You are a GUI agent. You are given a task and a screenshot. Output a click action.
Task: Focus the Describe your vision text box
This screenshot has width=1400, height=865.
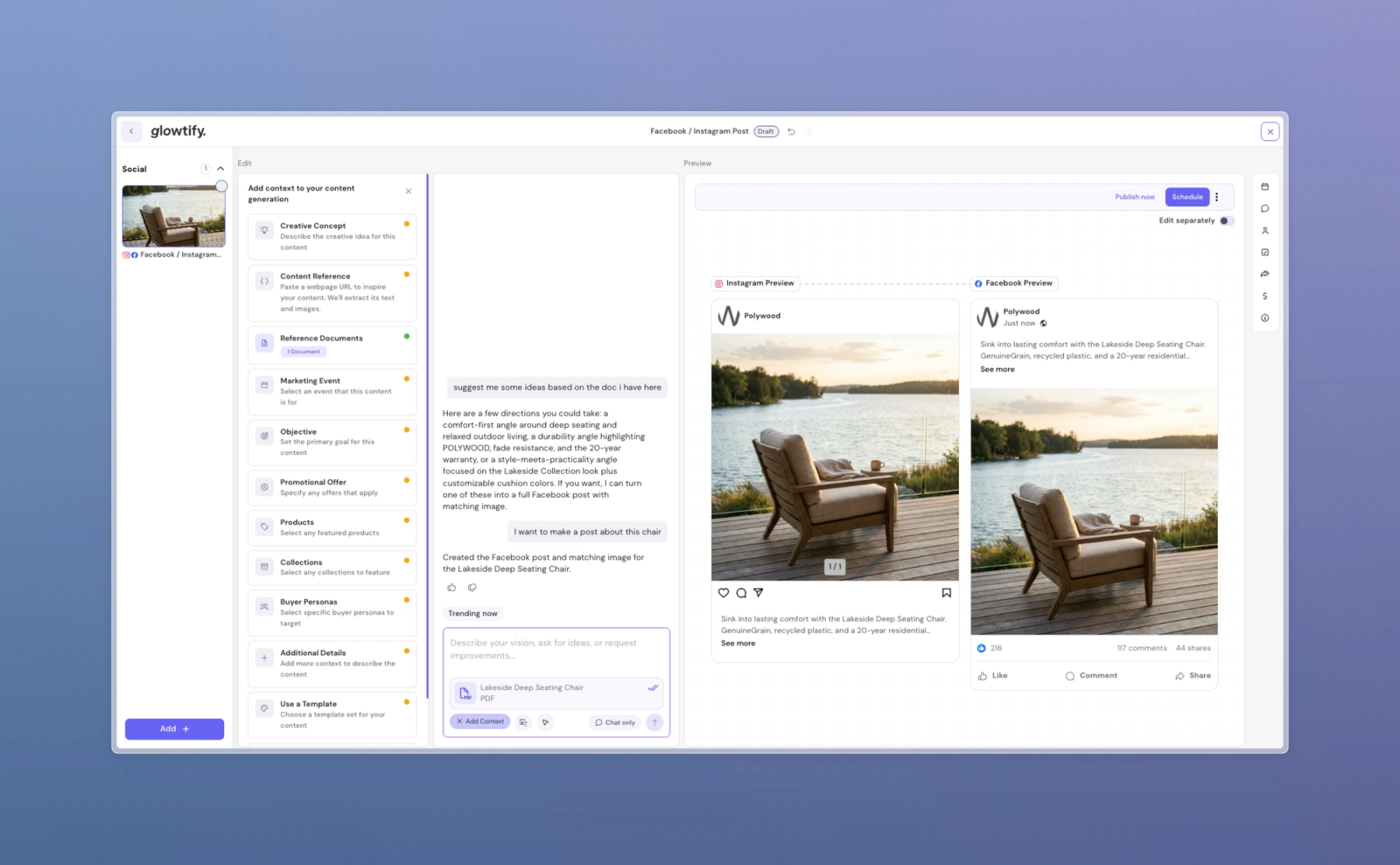click(556, 649)
